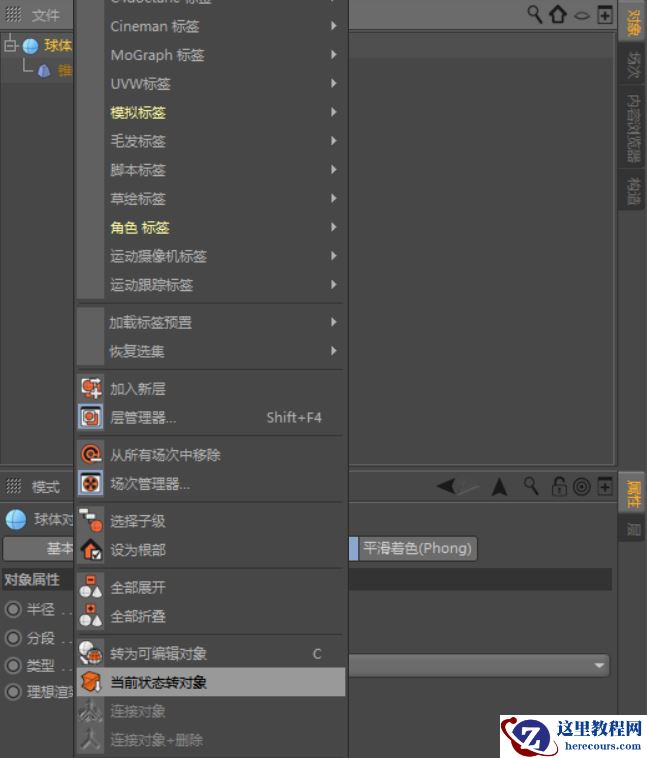
Task: Open the 文件 menu
Action: pos(46,16)
